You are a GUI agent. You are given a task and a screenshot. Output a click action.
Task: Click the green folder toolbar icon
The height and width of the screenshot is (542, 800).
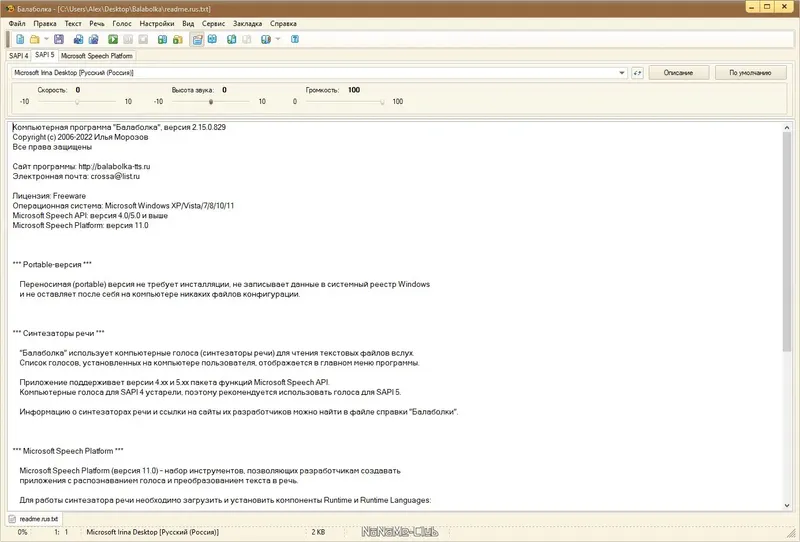click(178, 39)
